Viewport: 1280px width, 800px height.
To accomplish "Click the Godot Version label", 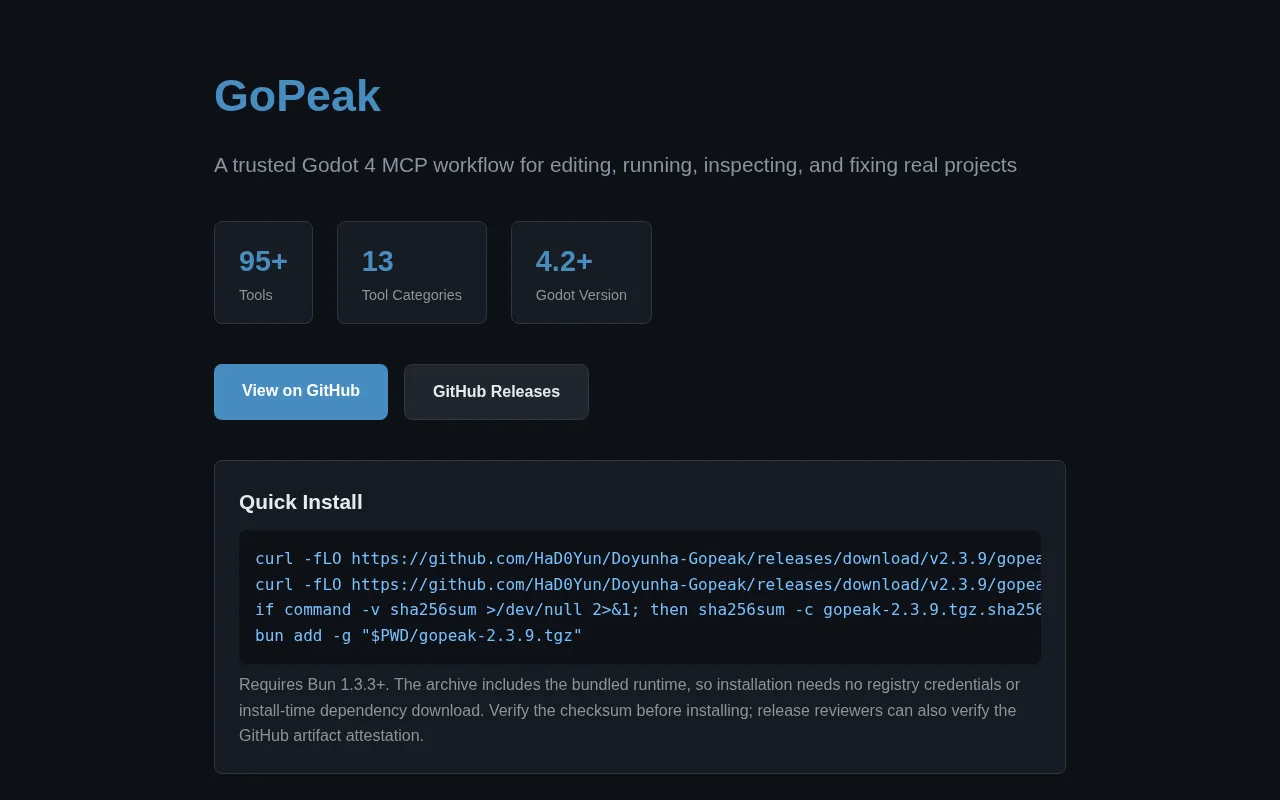I will pyautogui.click(x=581, y=295).
